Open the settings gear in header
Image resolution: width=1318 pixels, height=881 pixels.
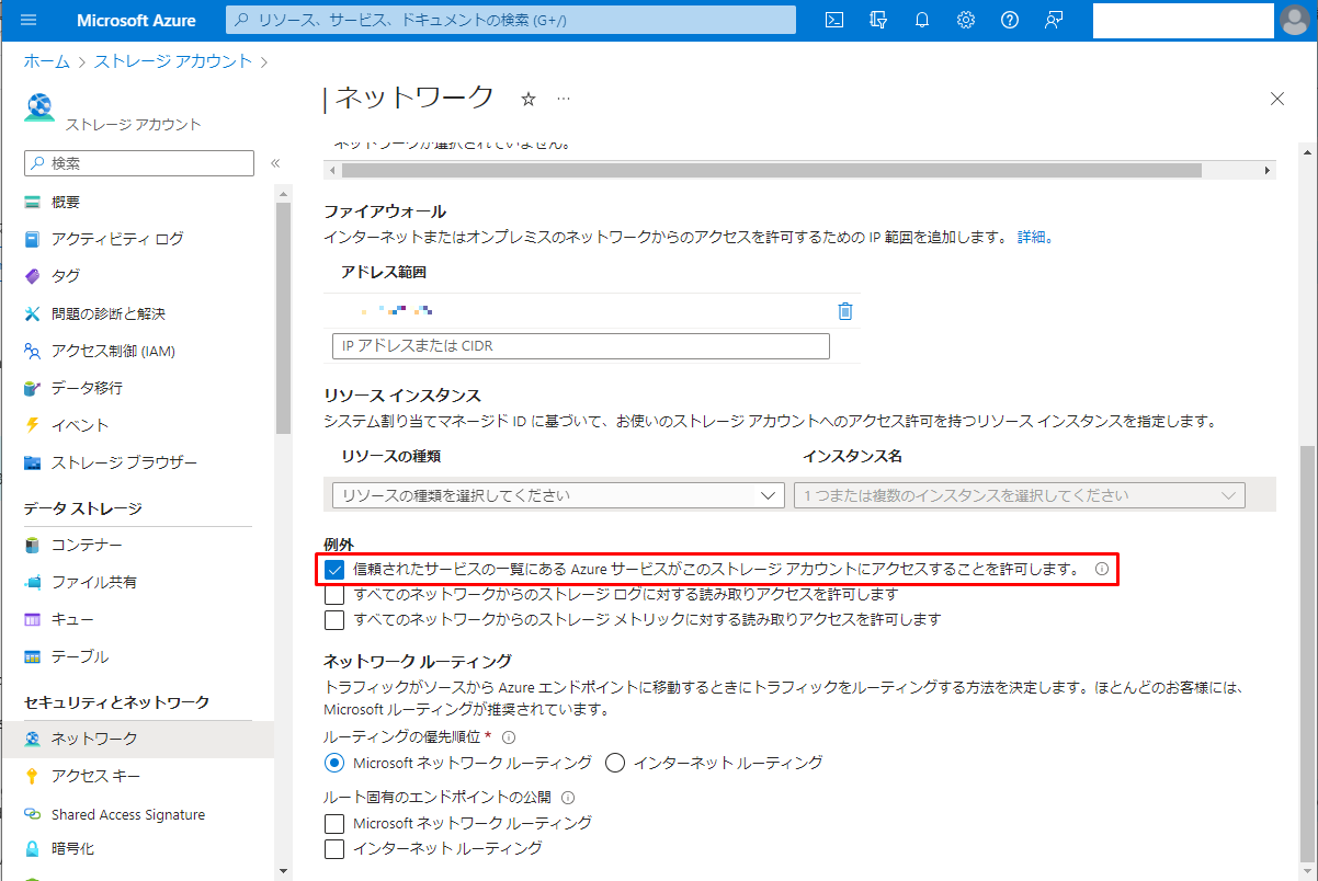(x=966, y=20)
